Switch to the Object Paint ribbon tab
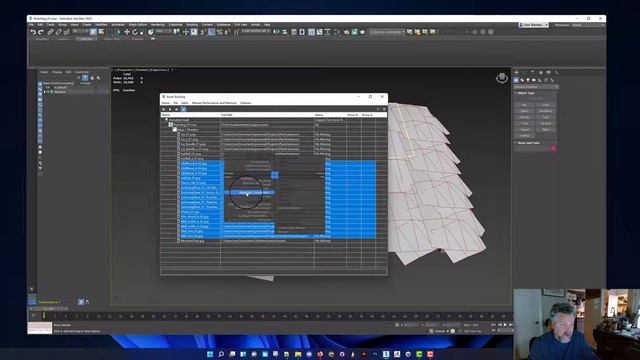Viewport: 640px width, 360px height. pyautogui.click(x=111, y=39)
